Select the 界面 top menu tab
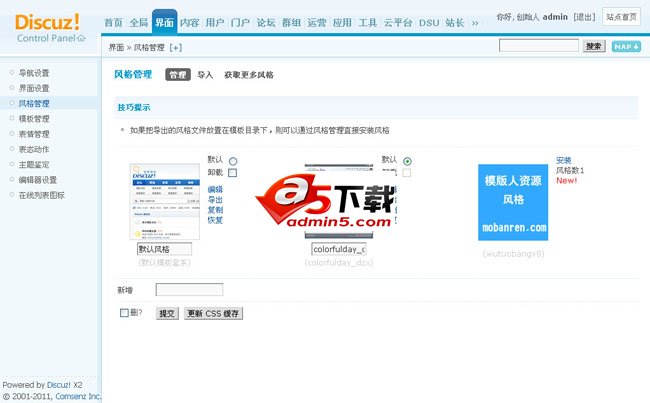 click(164, 22)
